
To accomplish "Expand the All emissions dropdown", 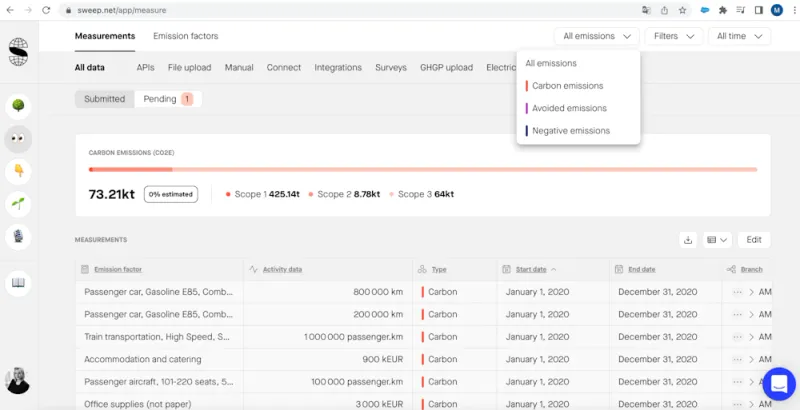I will [597, 36].
